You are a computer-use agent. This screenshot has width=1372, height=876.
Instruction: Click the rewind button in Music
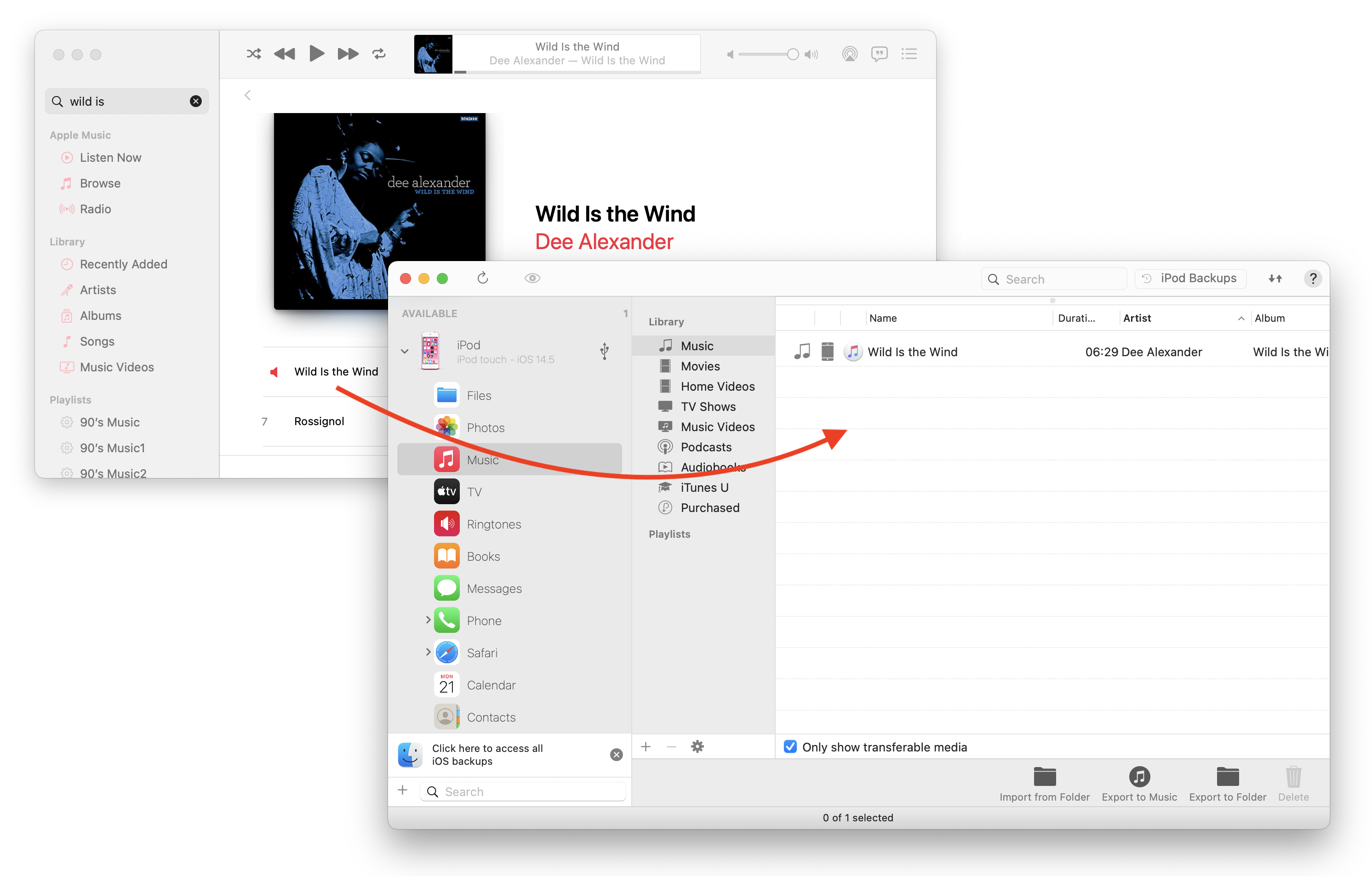[x=284, y=54]
